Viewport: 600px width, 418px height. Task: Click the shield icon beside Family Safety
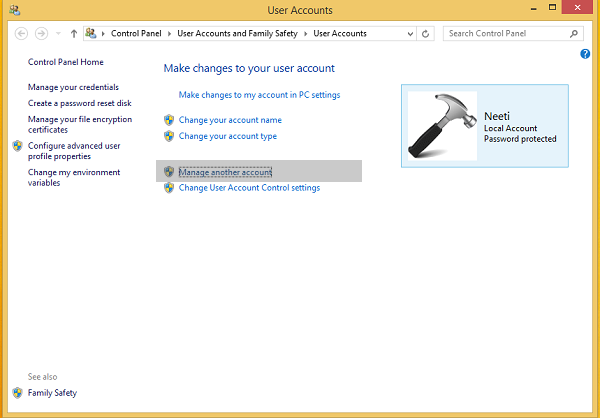click(17, 393)
